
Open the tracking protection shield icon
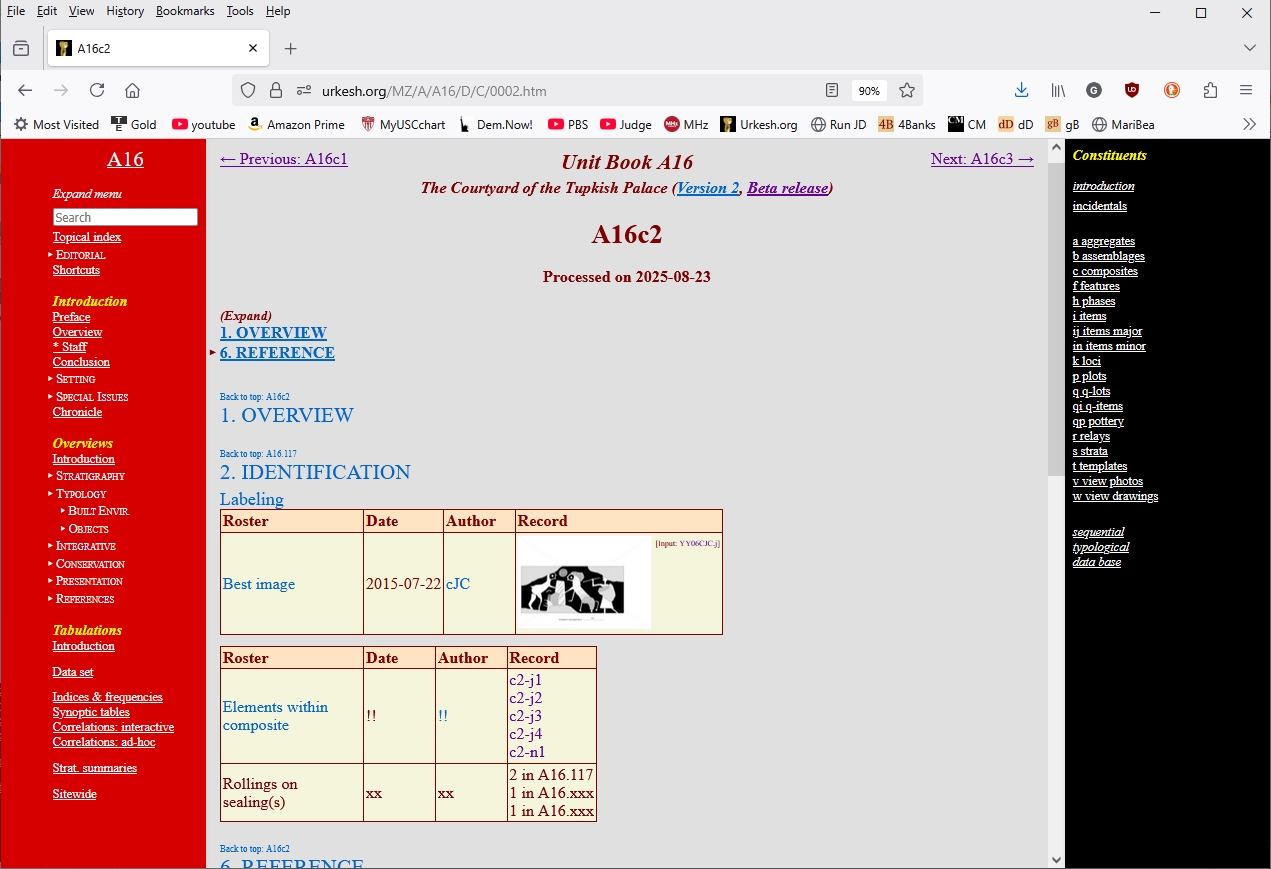(x=248, y=90)
